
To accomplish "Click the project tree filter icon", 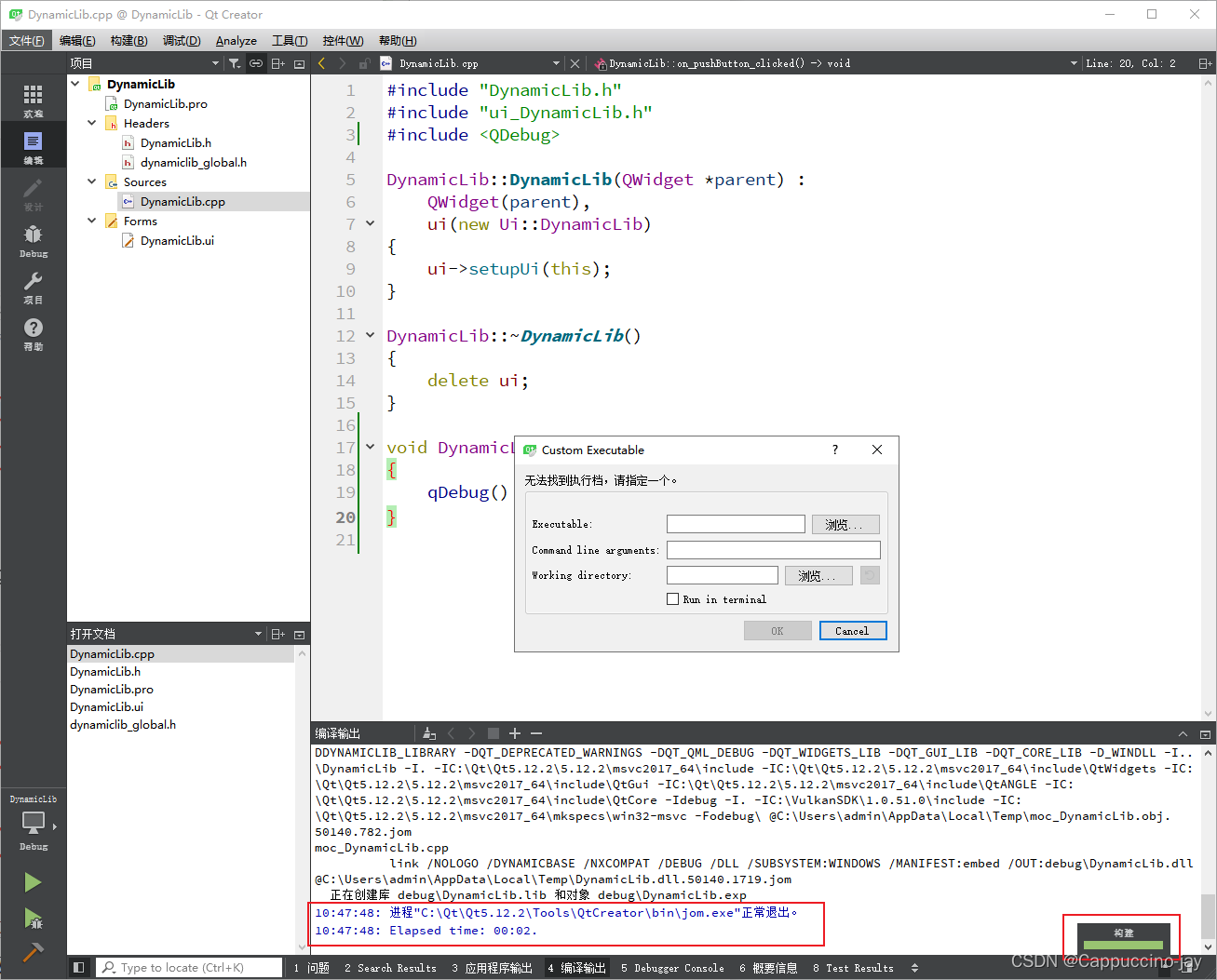I will point(235,63).
